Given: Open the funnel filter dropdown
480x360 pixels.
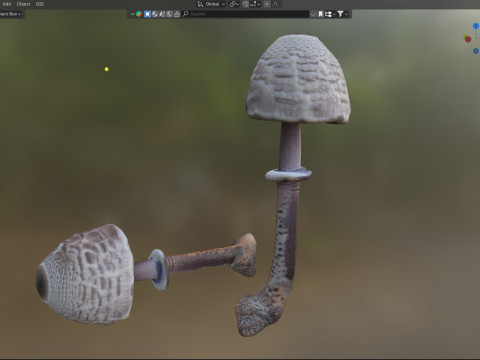Looking at the screenshot, I should 342,14.
